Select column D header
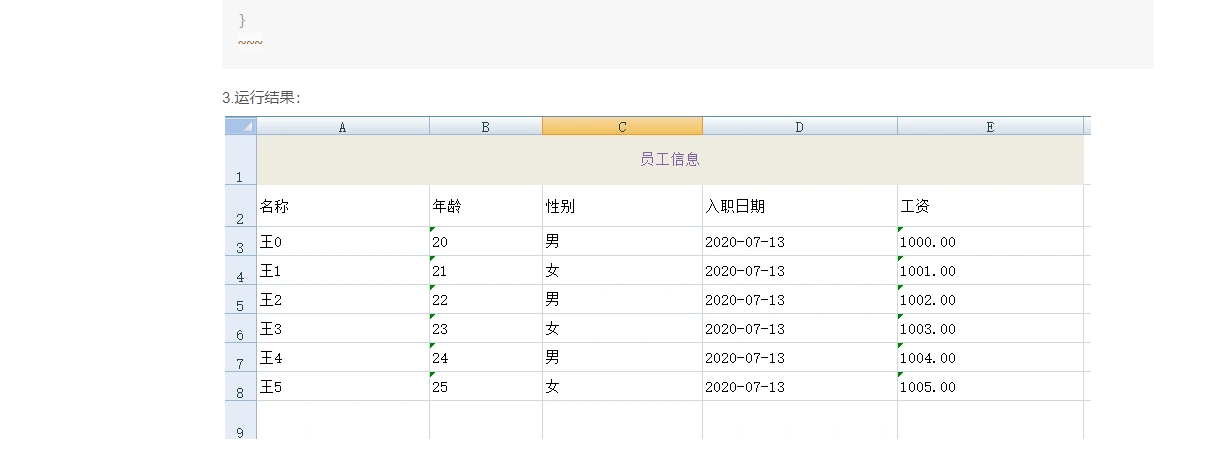 click(x=800, y=126)
